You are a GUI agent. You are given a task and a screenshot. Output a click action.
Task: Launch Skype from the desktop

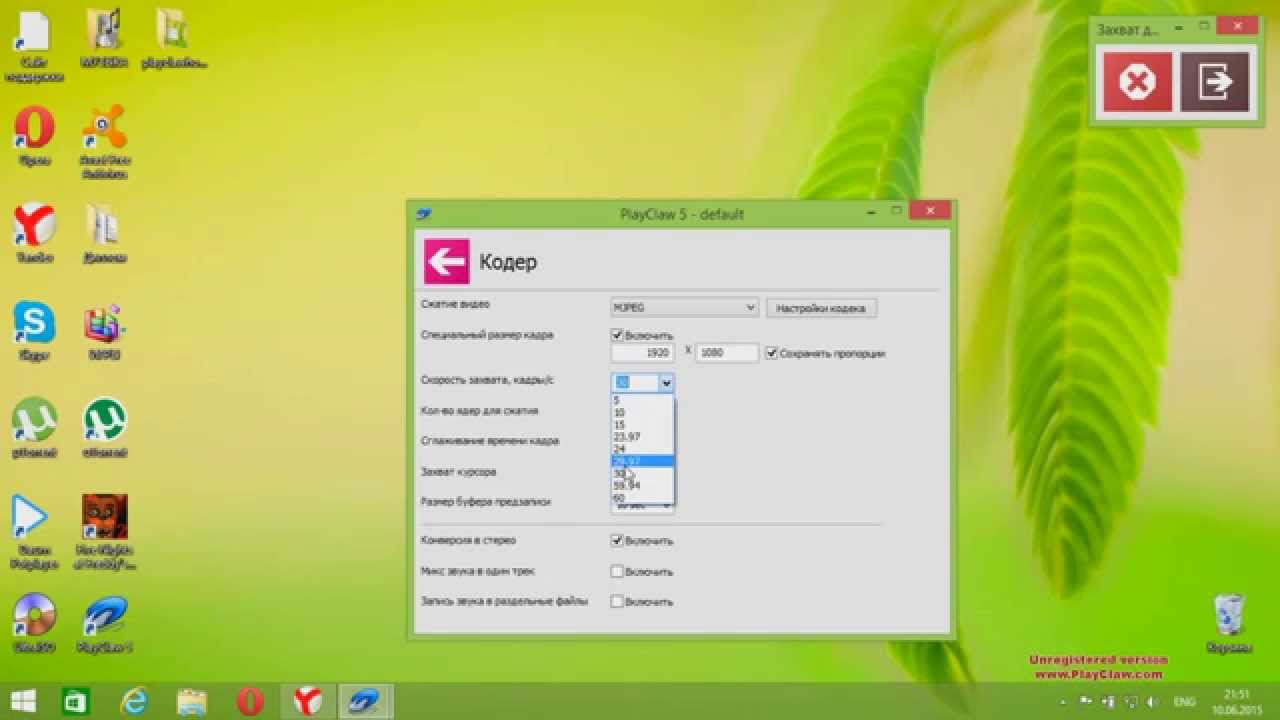pos(34,330)
